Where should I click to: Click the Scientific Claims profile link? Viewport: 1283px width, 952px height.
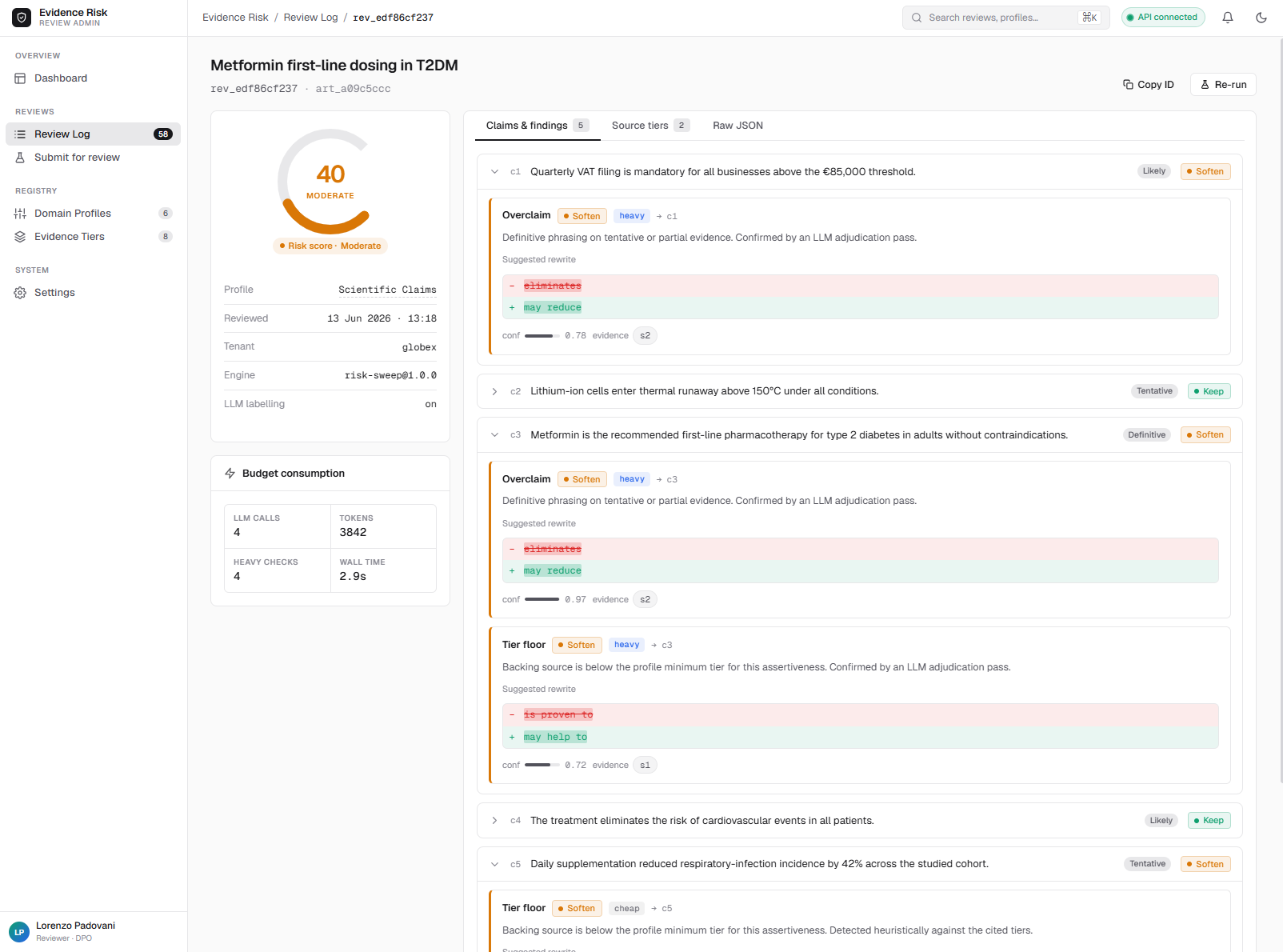tap(387, 290)
